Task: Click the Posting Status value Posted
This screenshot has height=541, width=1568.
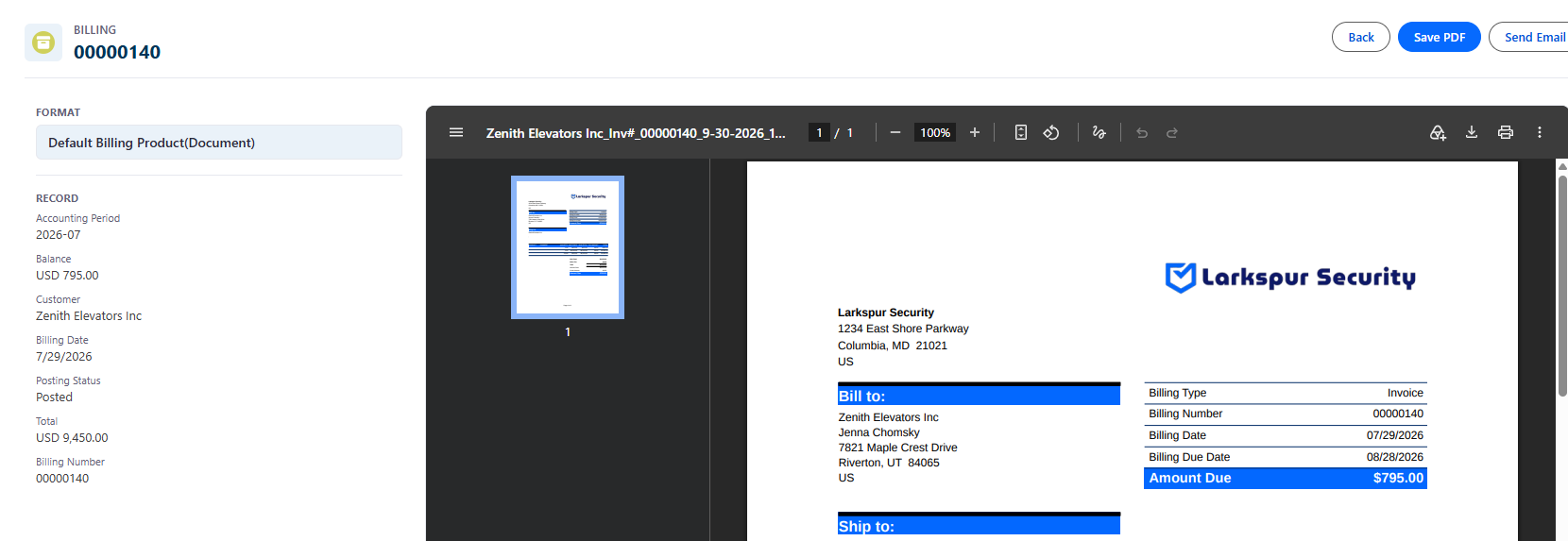Action: 54,397
